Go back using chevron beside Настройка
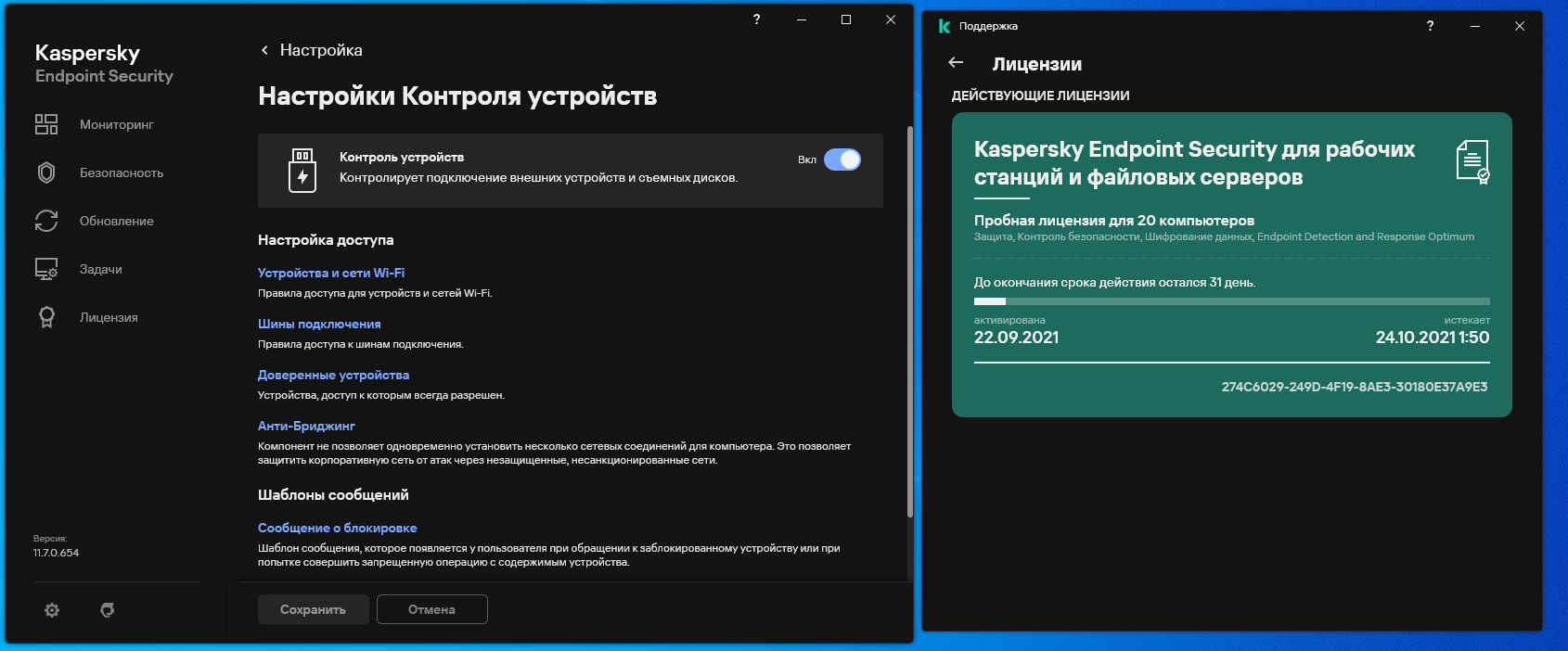The image size is (1568, 651). (x=264, y=50)
